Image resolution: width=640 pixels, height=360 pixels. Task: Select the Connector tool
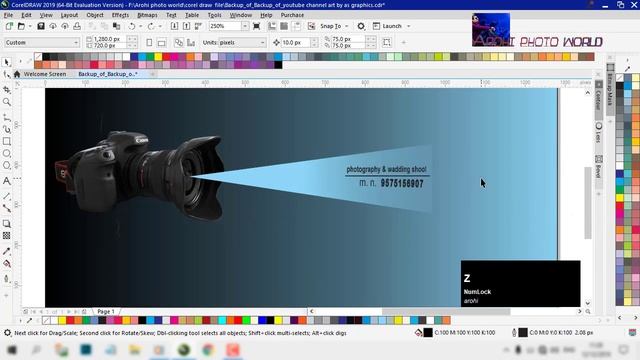click(x=7, y=208)
